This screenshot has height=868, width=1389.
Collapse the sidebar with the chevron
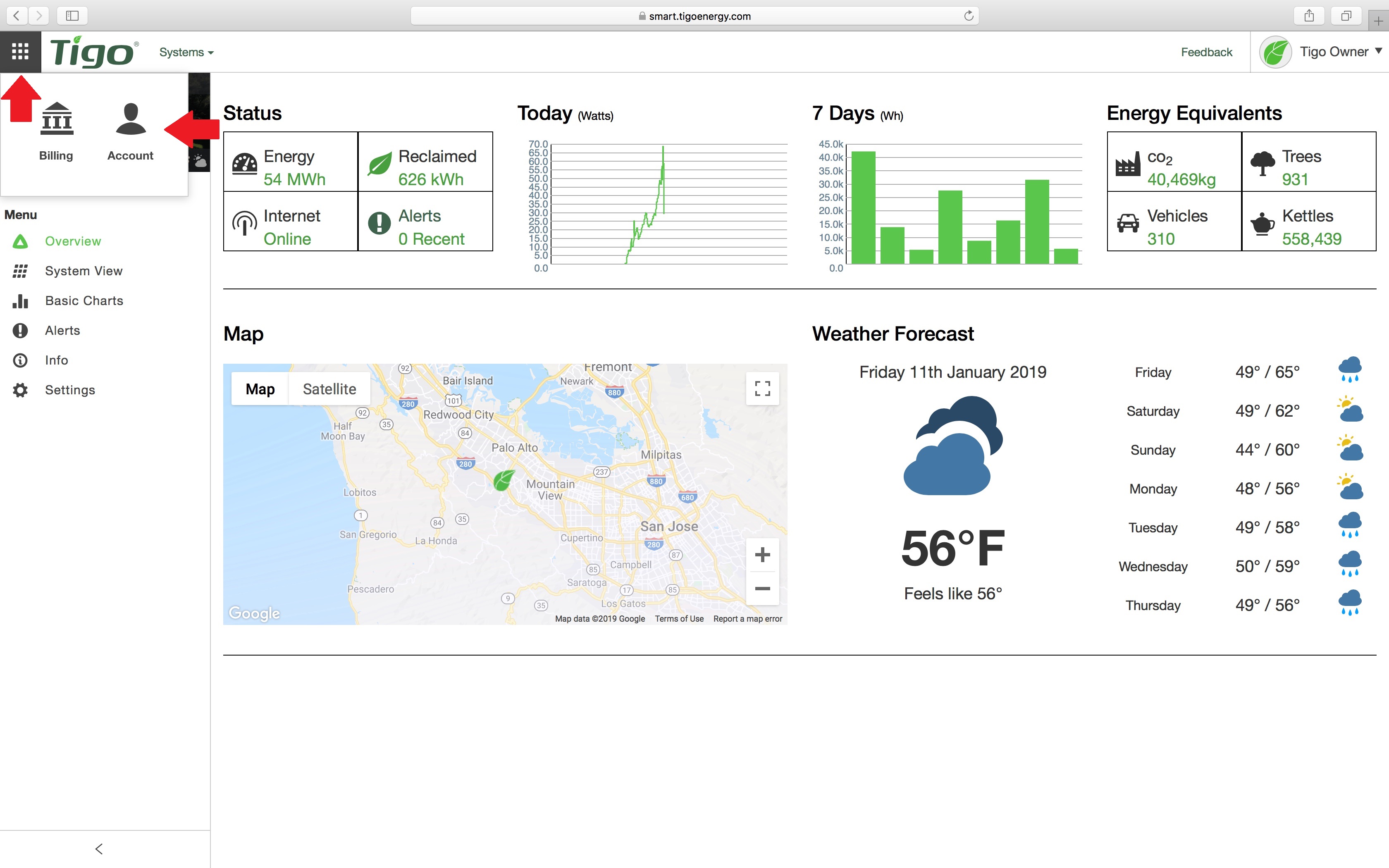[x=99, y=849]
